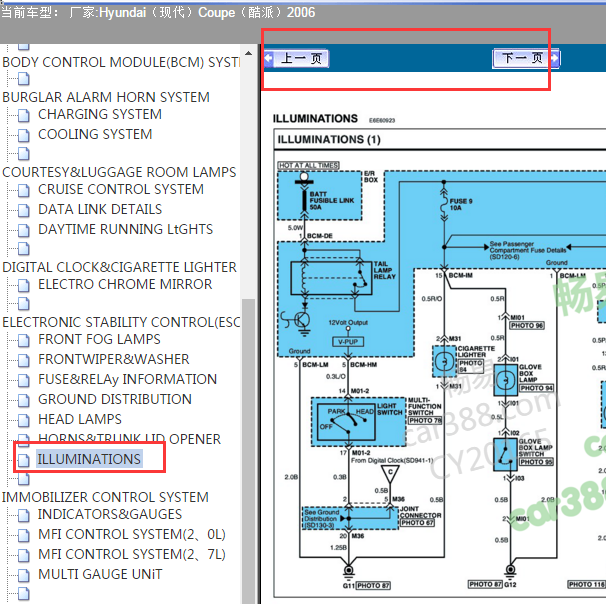The image size is (606, 604).
Task: Click document icon beside HEAD LAMPS
Action: coord(24,420)
